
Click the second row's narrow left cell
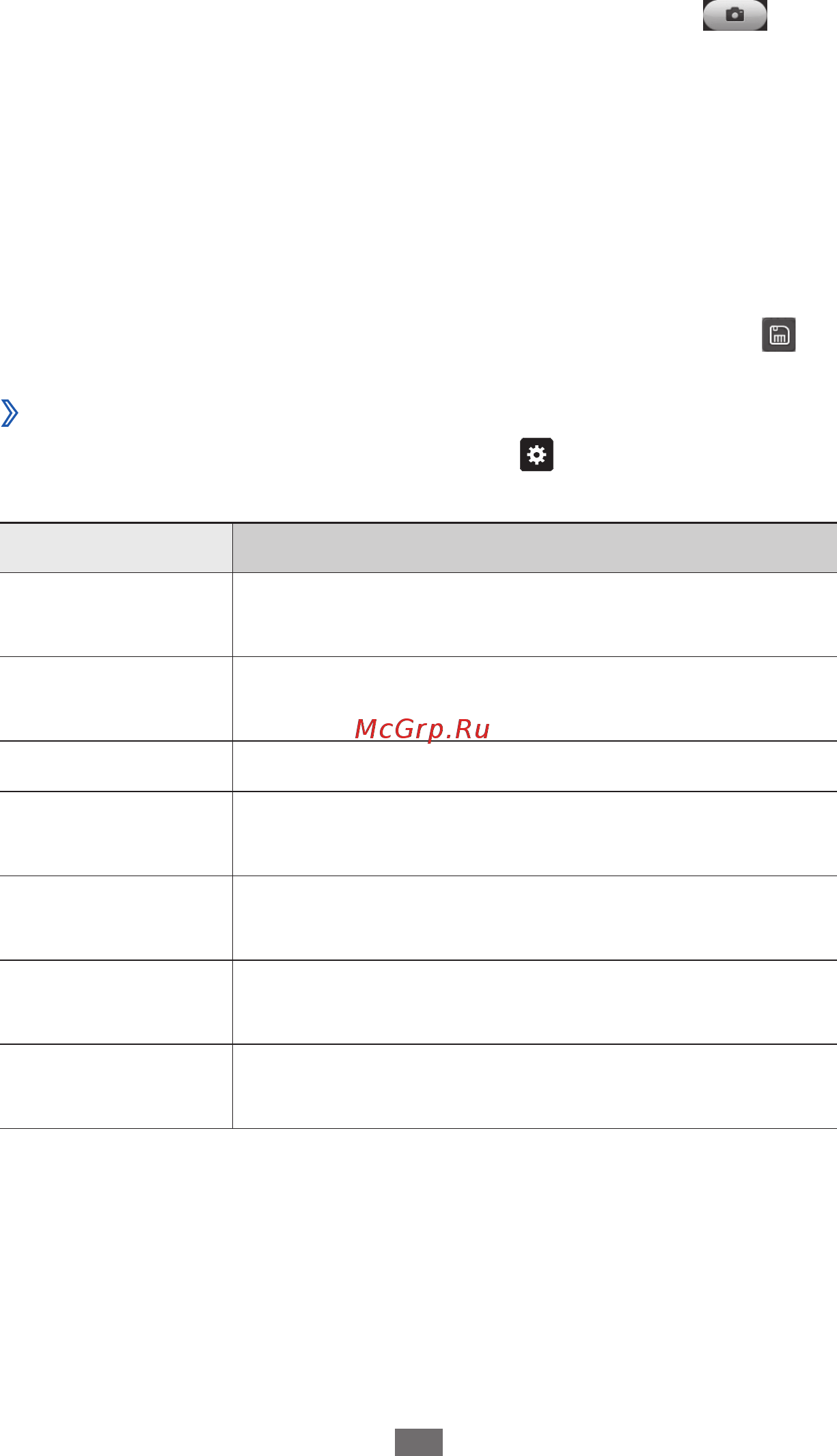[115, 699]
